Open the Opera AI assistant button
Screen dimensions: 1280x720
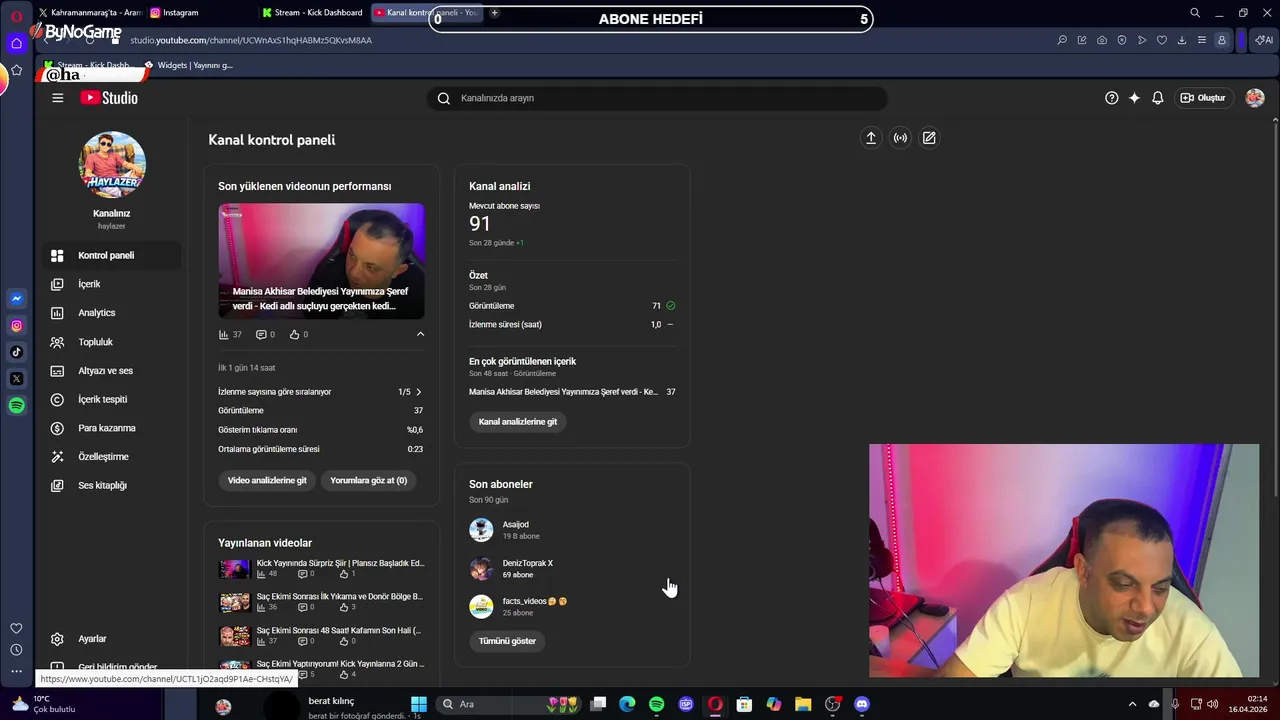1264,40
